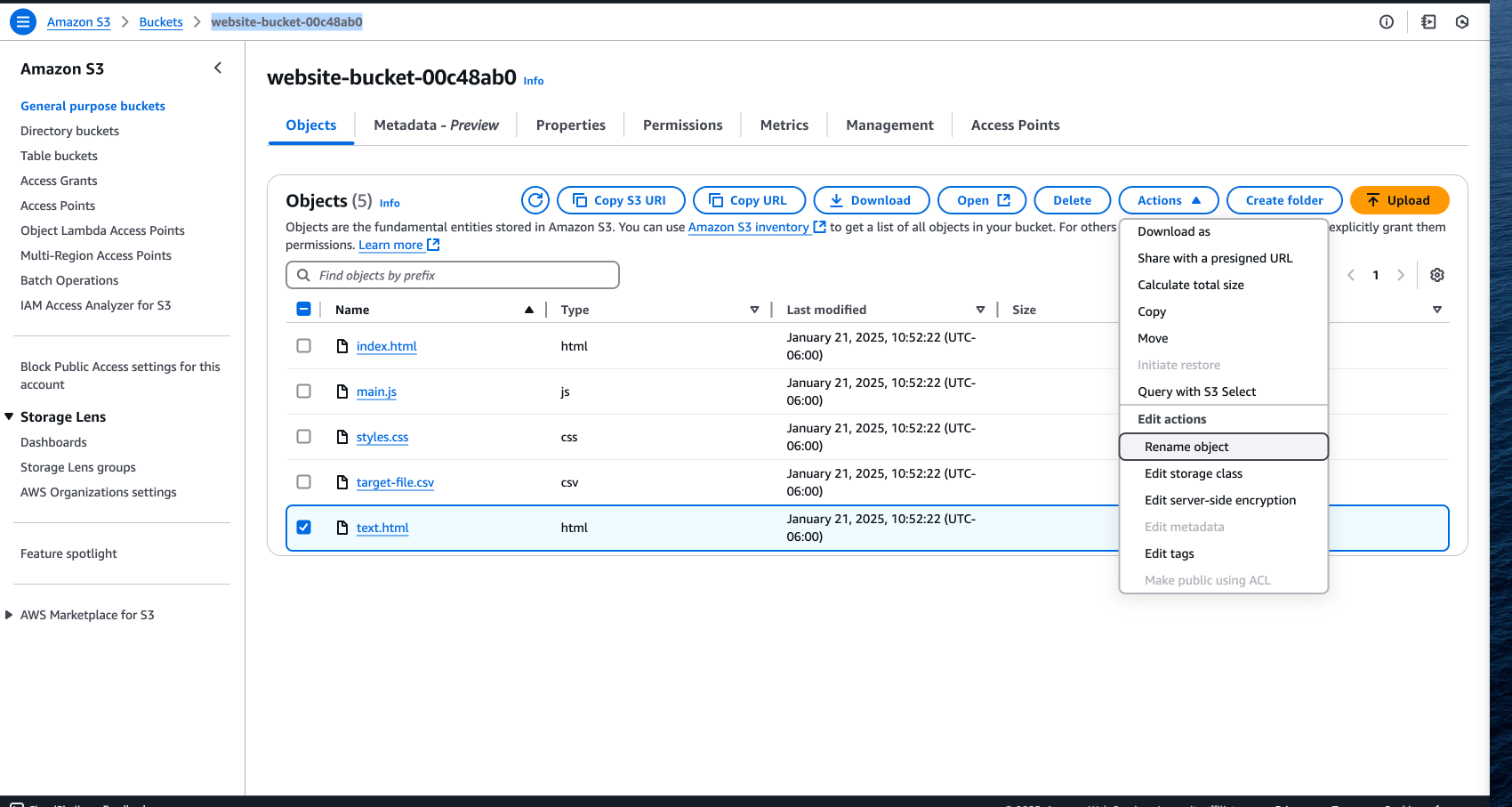Select the styles.css checkbox
Screen dimensions: 1512x807
(x=303, y=436)
